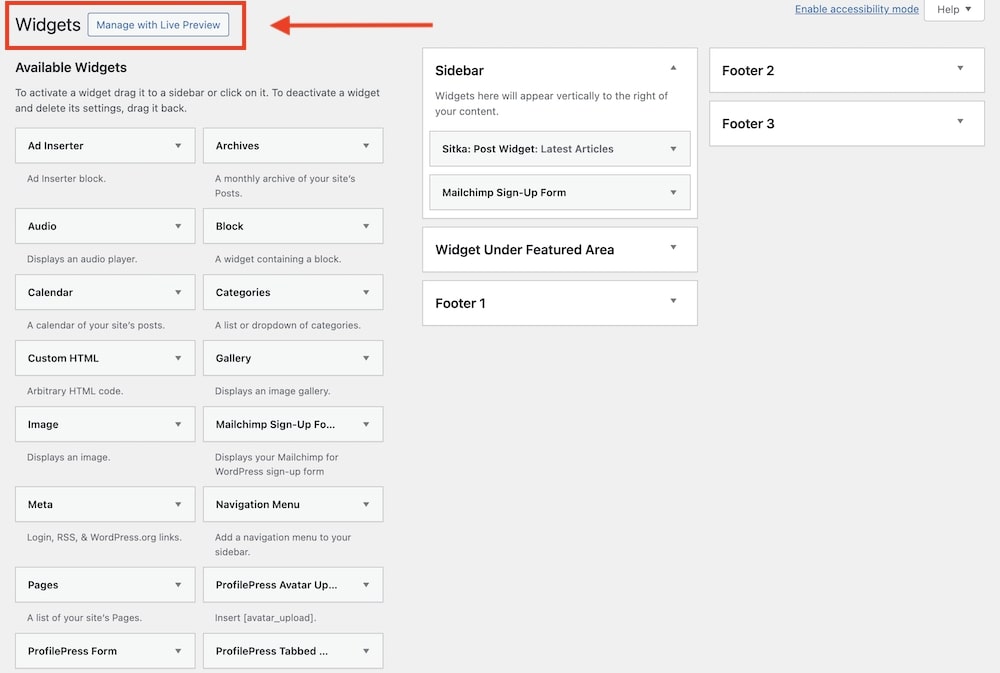The width and height of the screenshot is (1000, 673).
Task: Open the Help dropdown tab
Action: click(x=954, y=10)
